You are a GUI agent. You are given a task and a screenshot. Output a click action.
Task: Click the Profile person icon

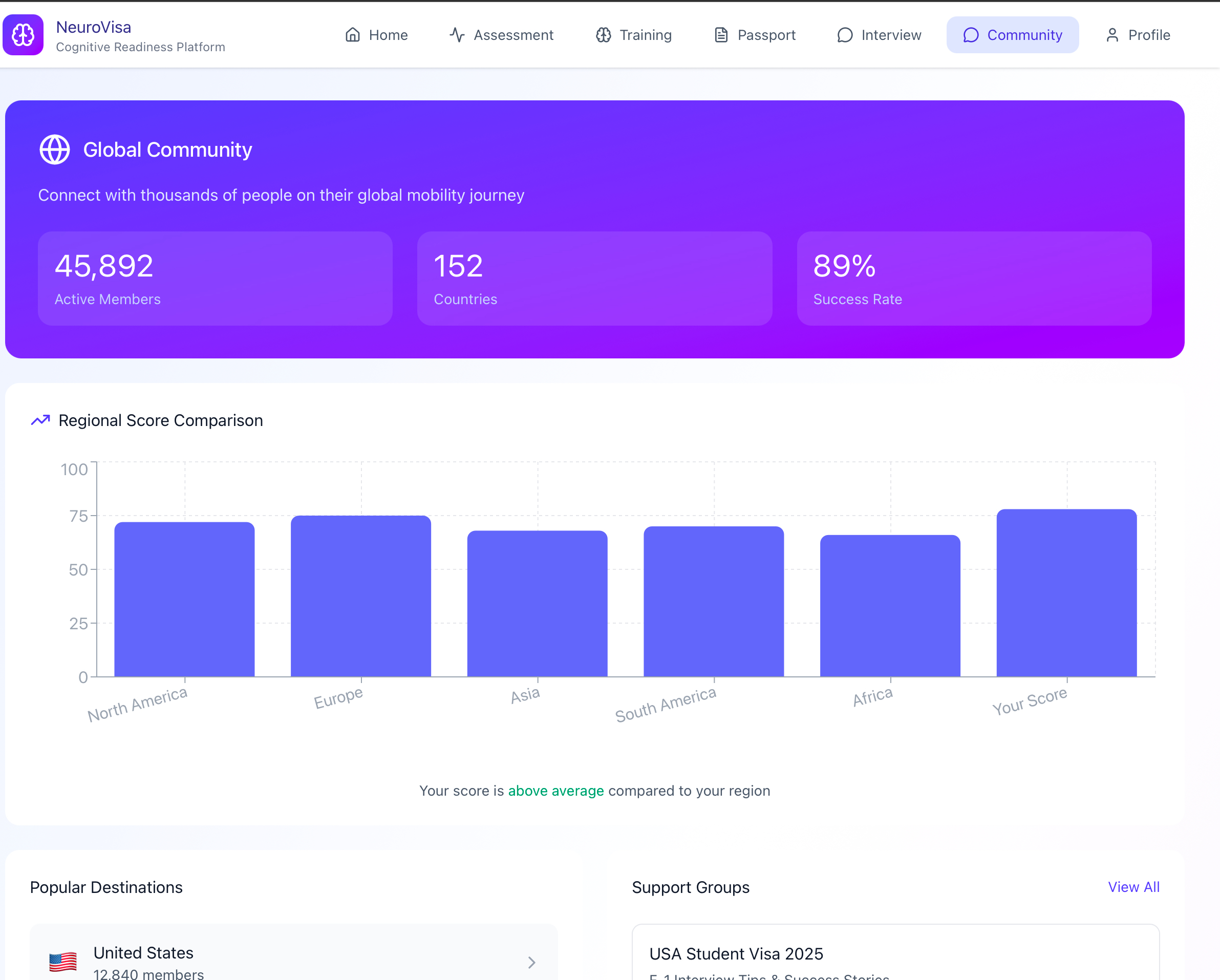[1112, 35]
